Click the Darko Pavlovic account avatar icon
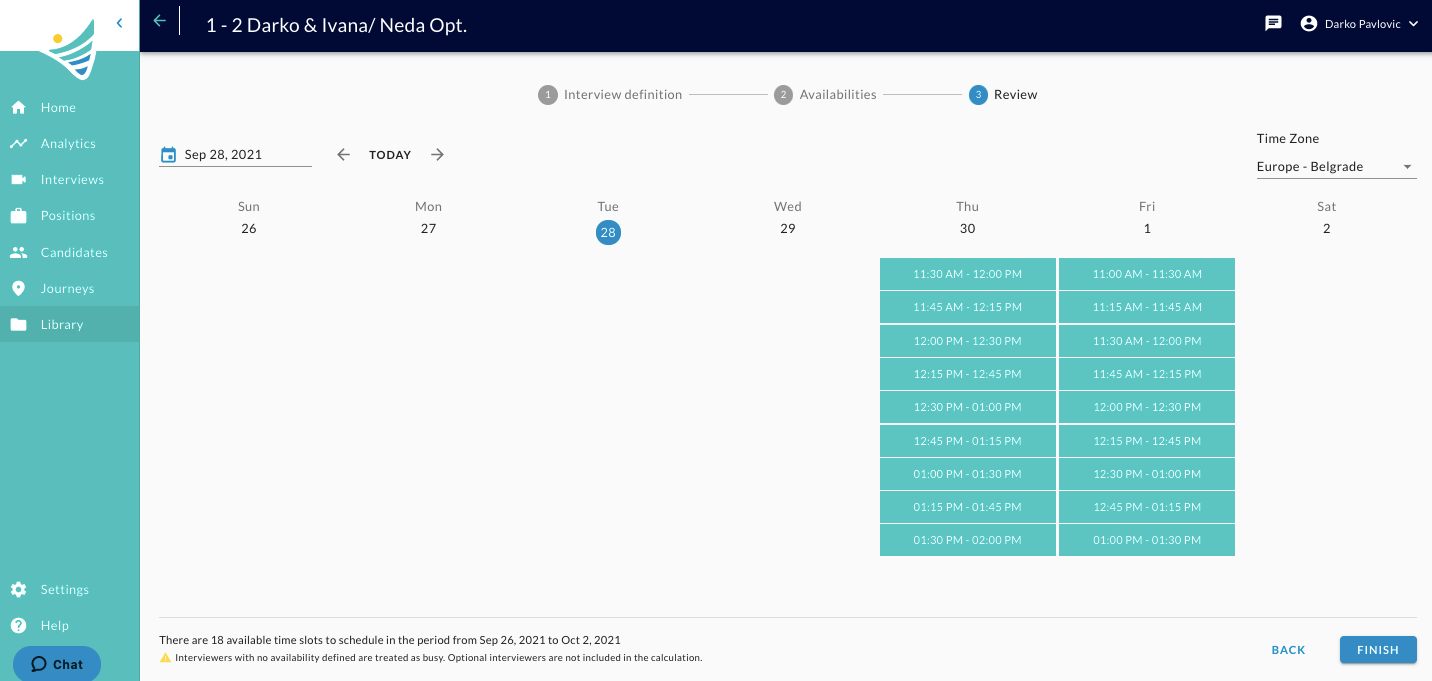Viewport: 1432px width, 681px height. (1309, 23)
